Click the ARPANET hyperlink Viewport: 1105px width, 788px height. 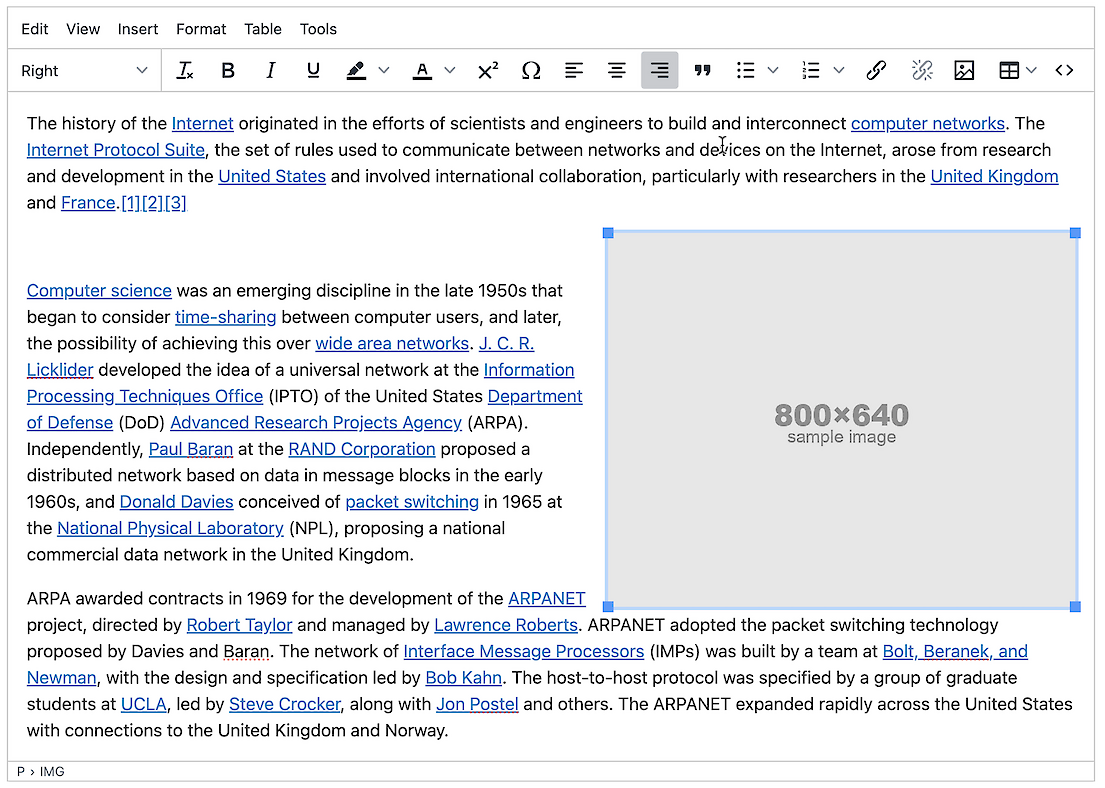(546, 599)
